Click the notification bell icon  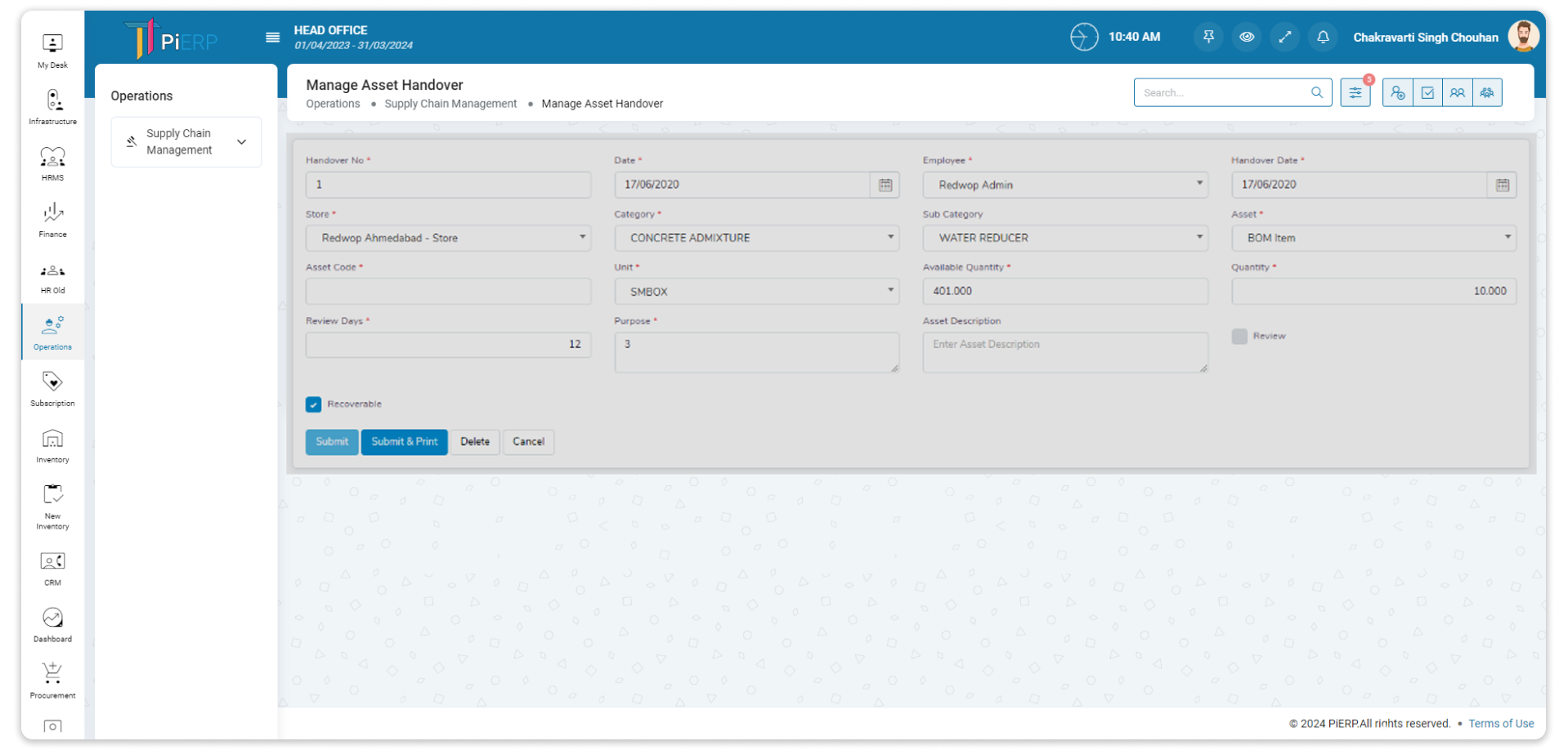click(x=1323, y=37)
